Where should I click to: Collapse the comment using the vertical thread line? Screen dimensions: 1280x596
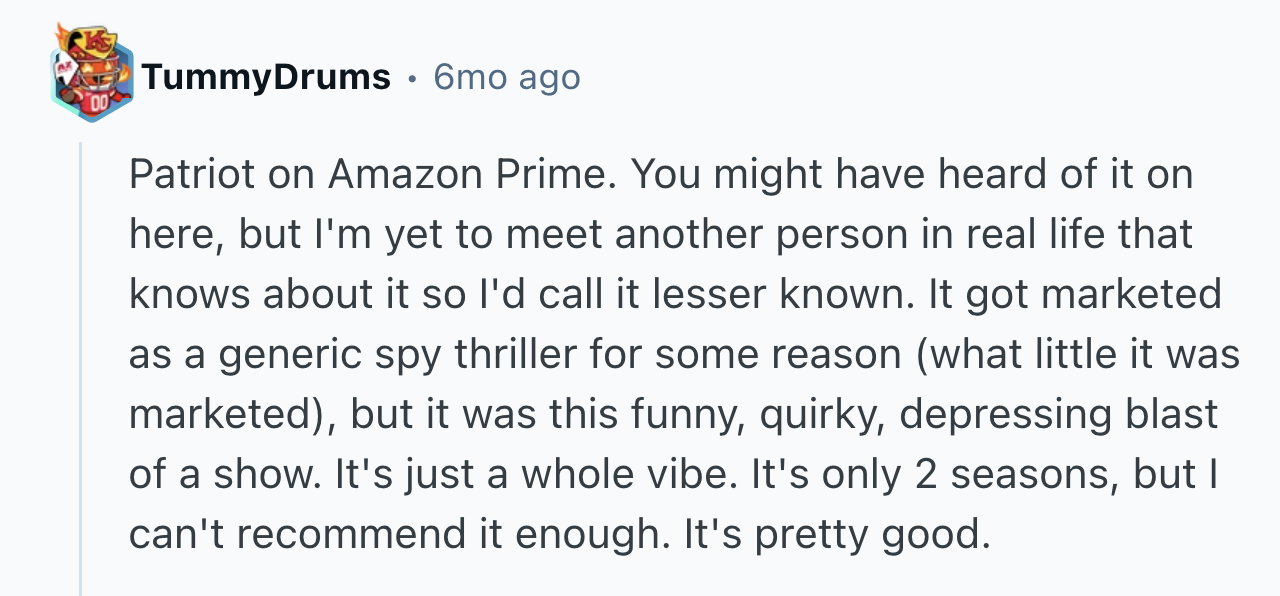click(82, 370)
